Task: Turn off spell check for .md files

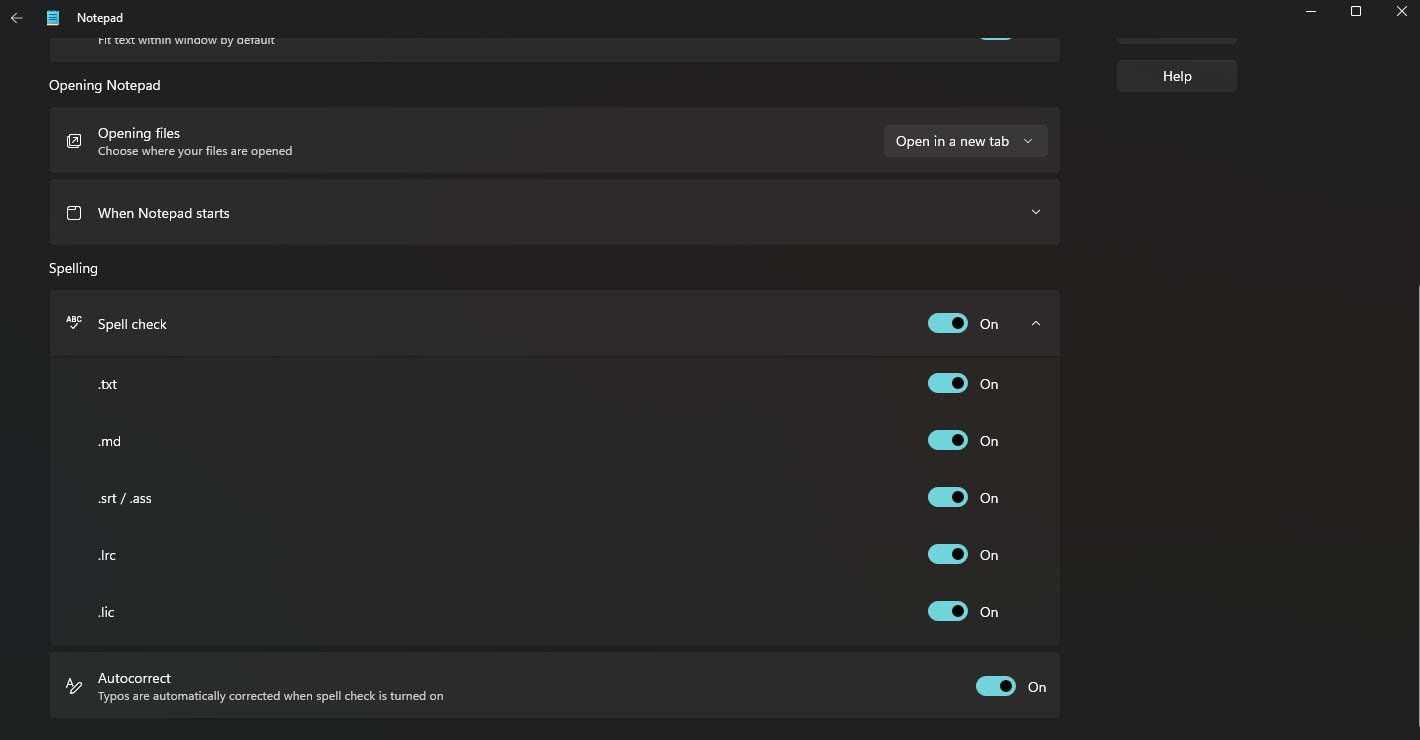Action: pyautogui.click(x=948, y=441)
